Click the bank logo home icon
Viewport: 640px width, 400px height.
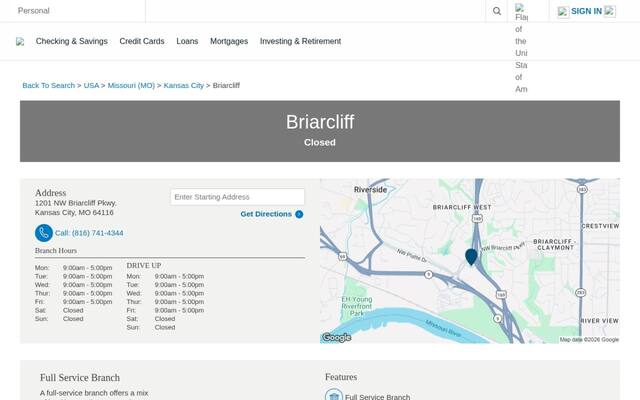pos(20,42)
